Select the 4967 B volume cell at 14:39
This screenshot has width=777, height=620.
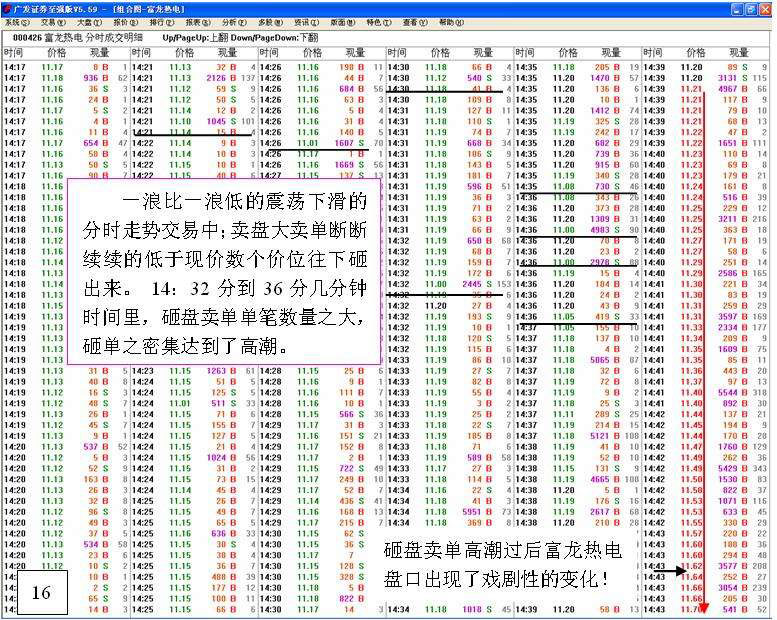[733, 89]
